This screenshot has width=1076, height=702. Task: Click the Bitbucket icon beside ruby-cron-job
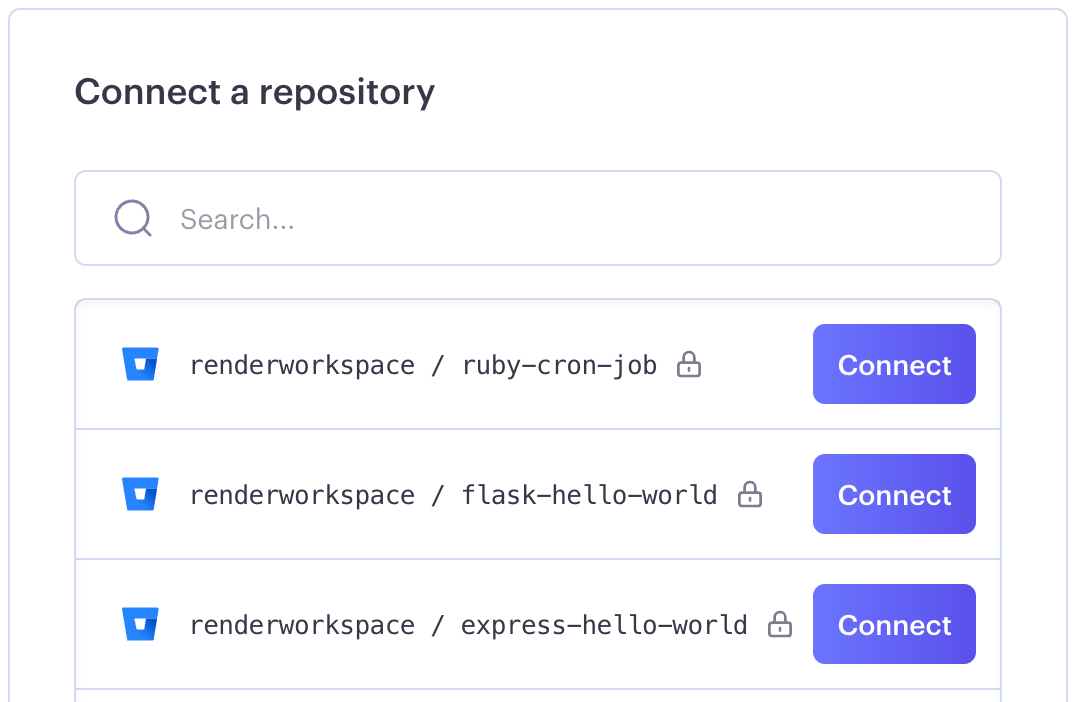click(140, 364)
